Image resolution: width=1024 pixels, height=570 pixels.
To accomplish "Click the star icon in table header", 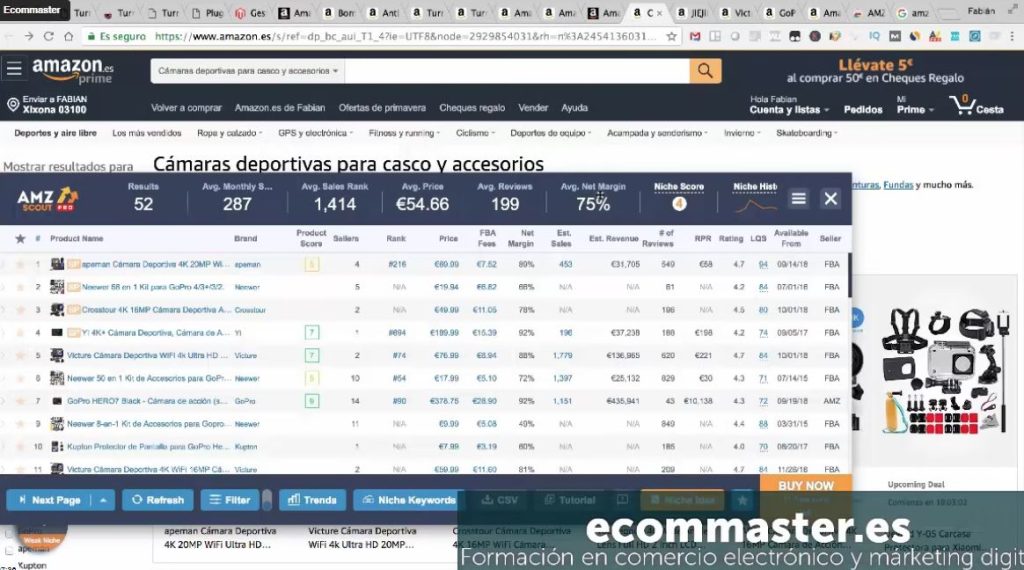I will point(20,239).
